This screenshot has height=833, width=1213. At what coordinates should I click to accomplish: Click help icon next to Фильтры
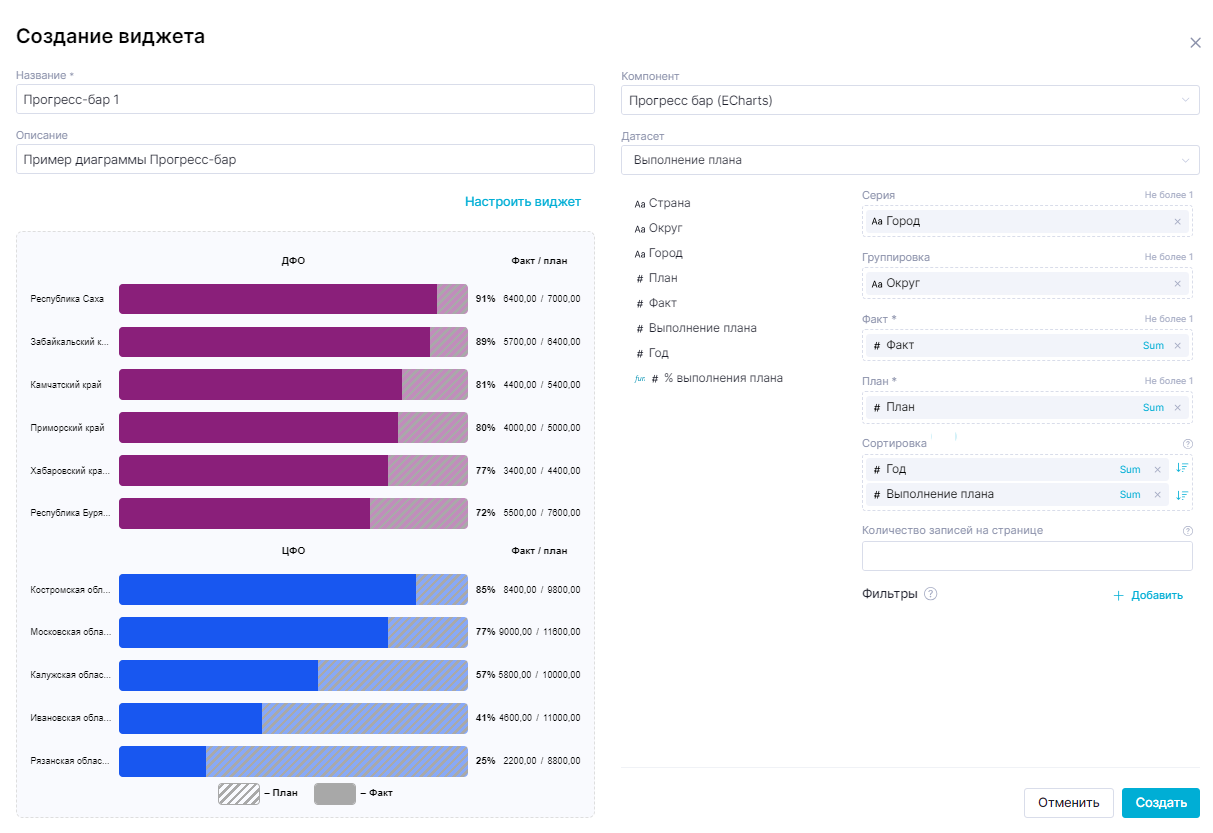pyautogui.click(x=931, y=594)
